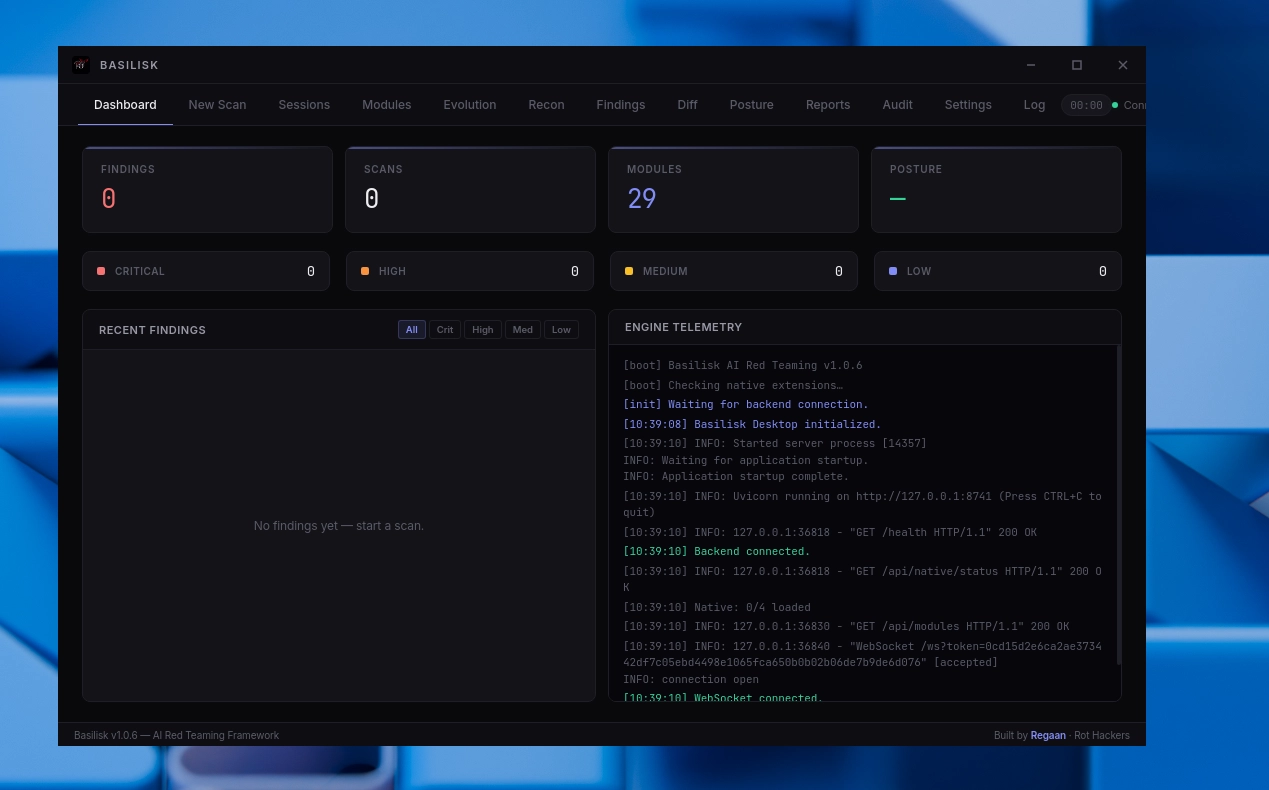Click the Basilisk app logo icon
This screenshot has height=790, width=1269.
(x=81, y=65)
